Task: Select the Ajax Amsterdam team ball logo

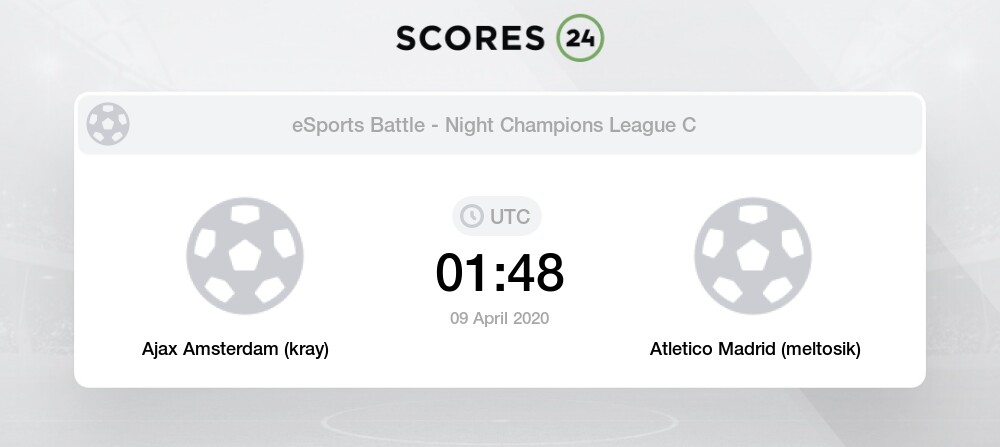Action: [245, 256]
